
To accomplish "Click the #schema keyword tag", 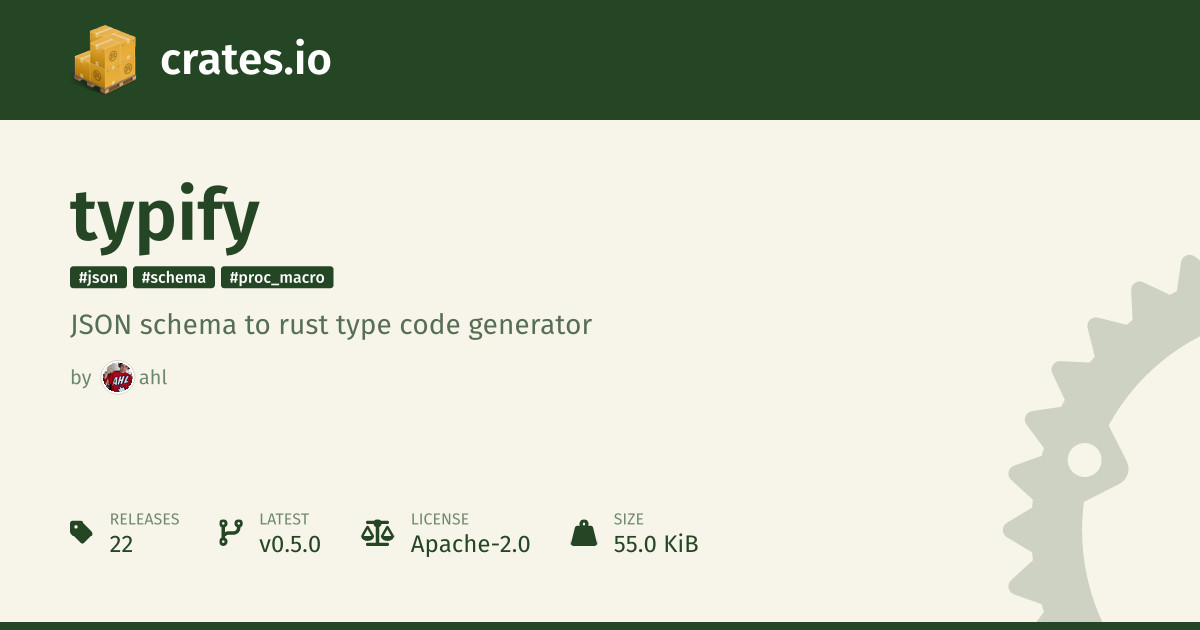I will (173, 278).
